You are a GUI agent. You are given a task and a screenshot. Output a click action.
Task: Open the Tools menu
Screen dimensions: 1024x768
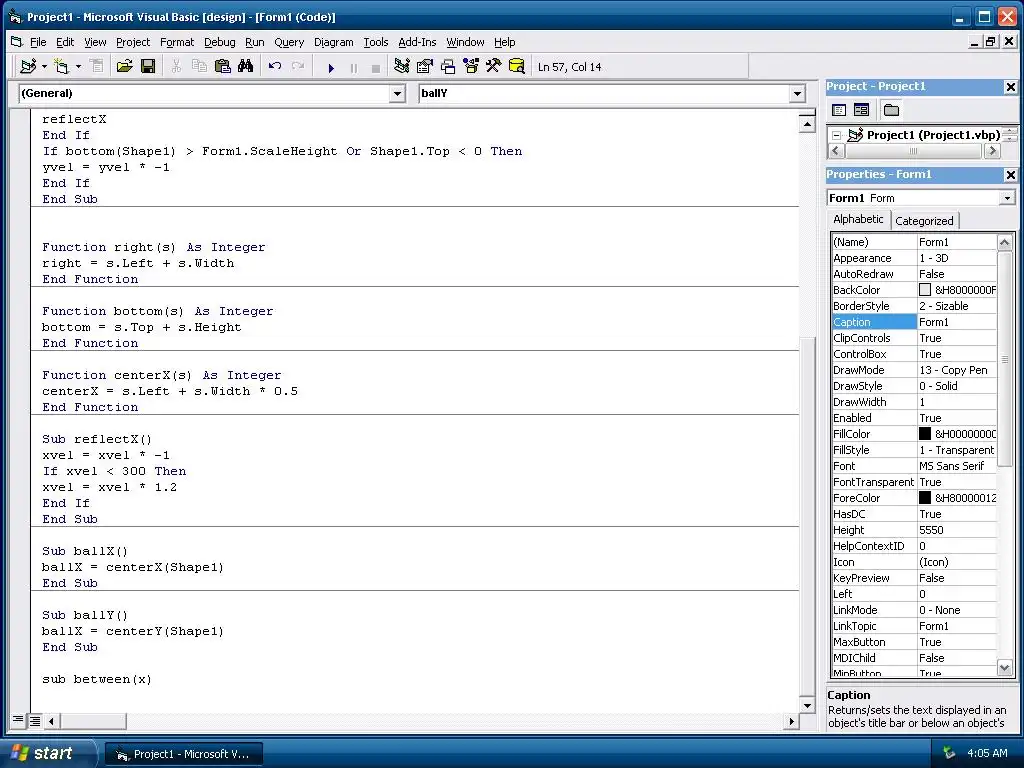click(x=376, y=42)
